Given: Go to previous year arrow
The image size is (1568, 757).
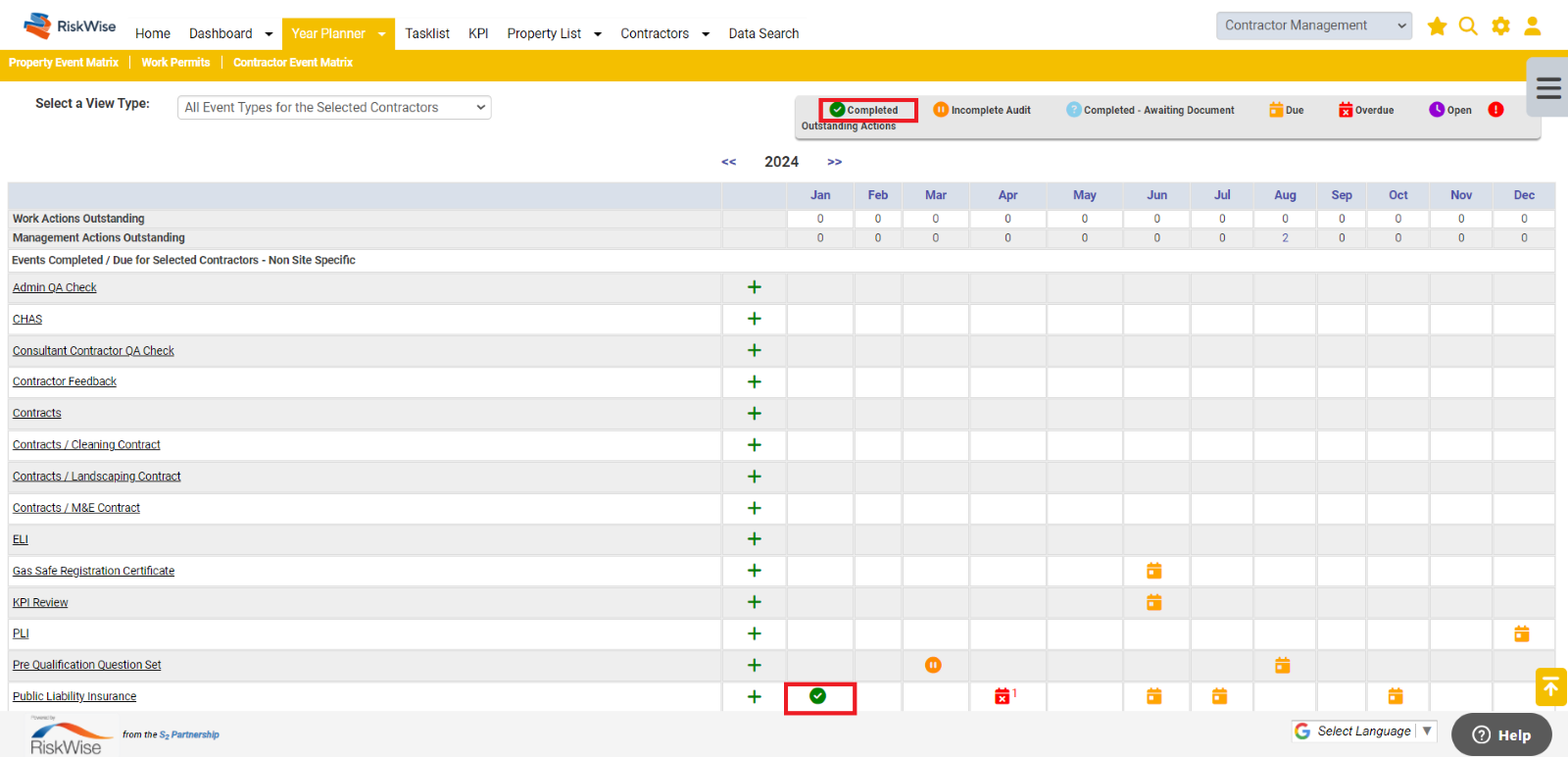Looking at the screenshot, I should [x=729, y=162].
